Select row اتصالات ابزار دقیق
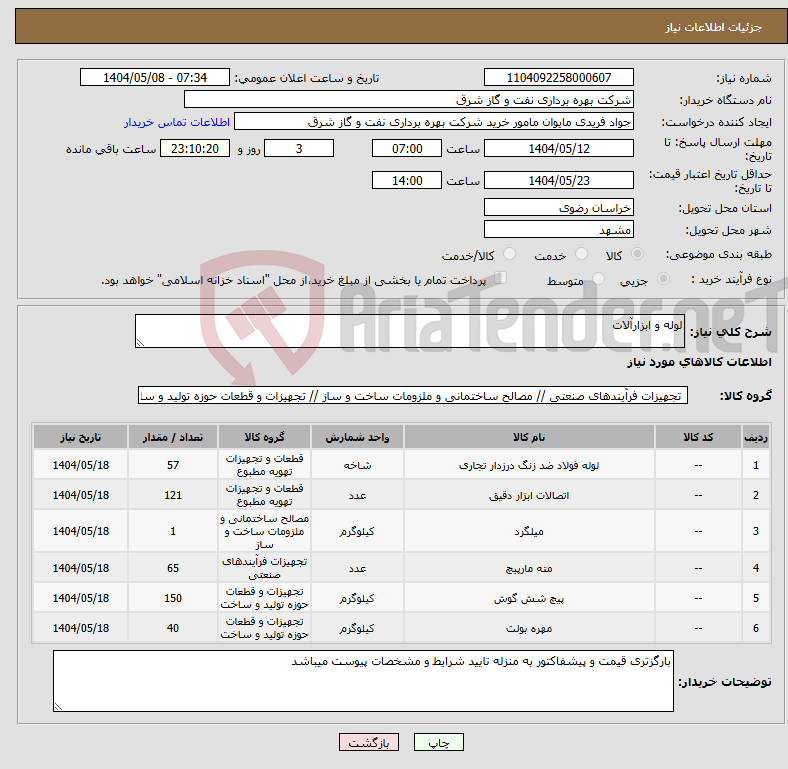The image size is (788, 769). click(x=402, y=495)
